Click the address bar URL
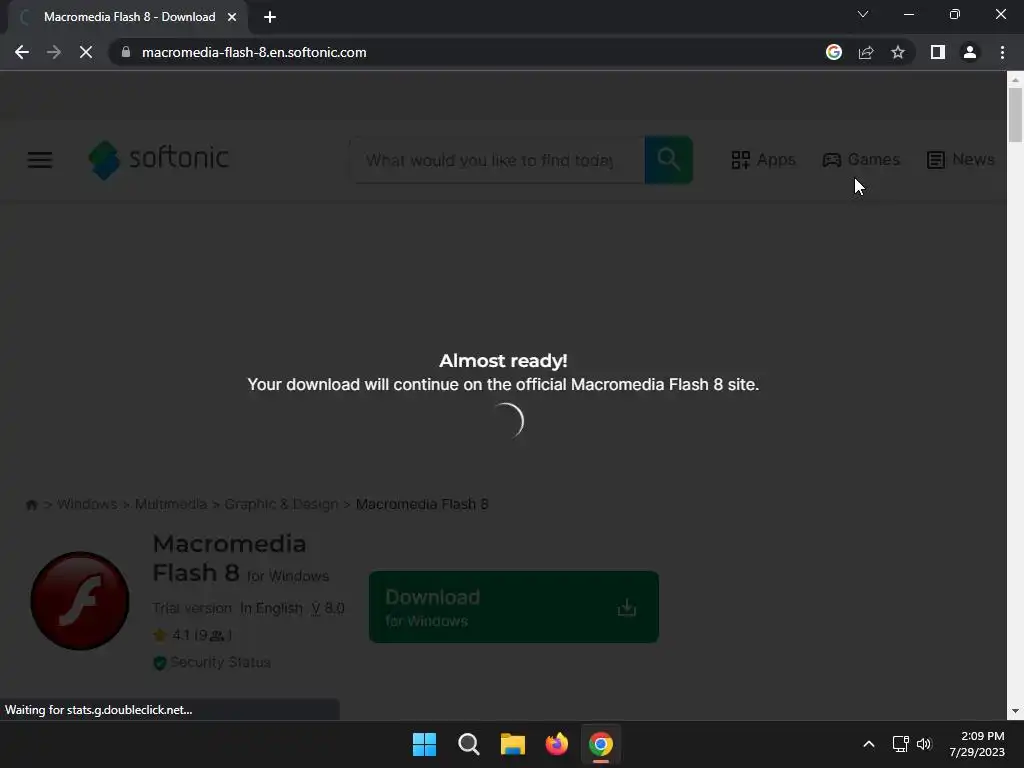The image size is (1024, 768). [x=254, y=52]
